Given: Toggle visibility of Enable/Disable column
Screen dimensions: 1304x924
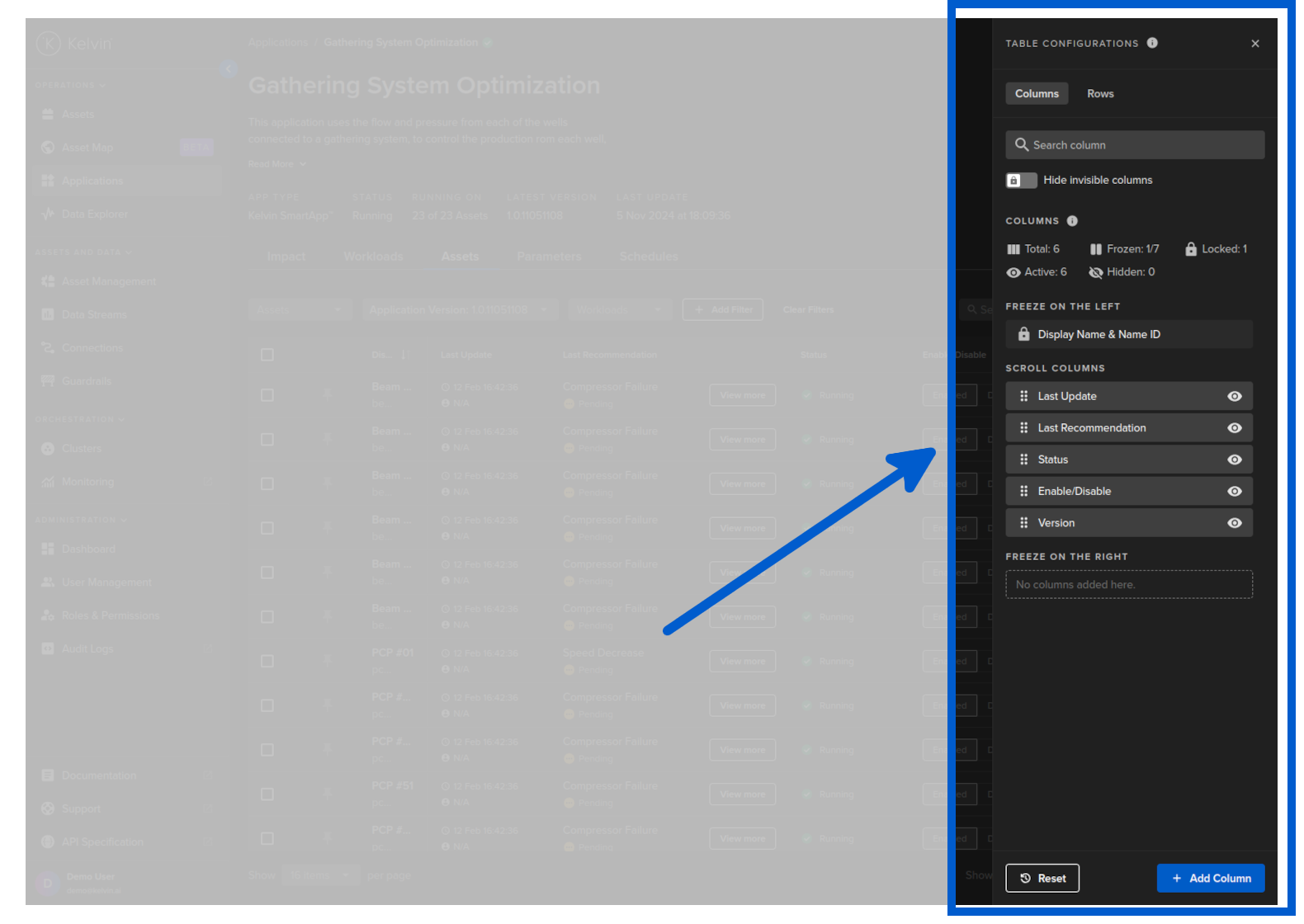Looking at the screenshot, I should pyautogui.click(x=1234, y=491).
